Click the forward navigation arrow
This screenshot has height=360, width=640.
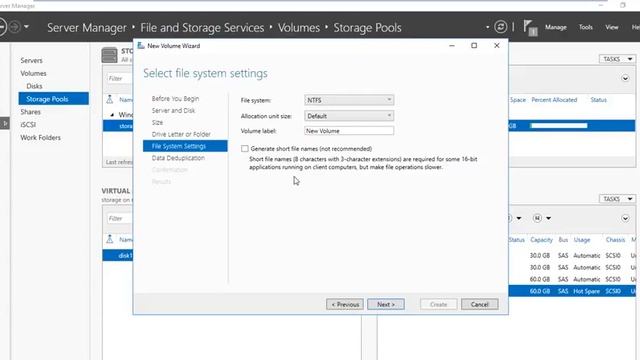tap(14, 27)
